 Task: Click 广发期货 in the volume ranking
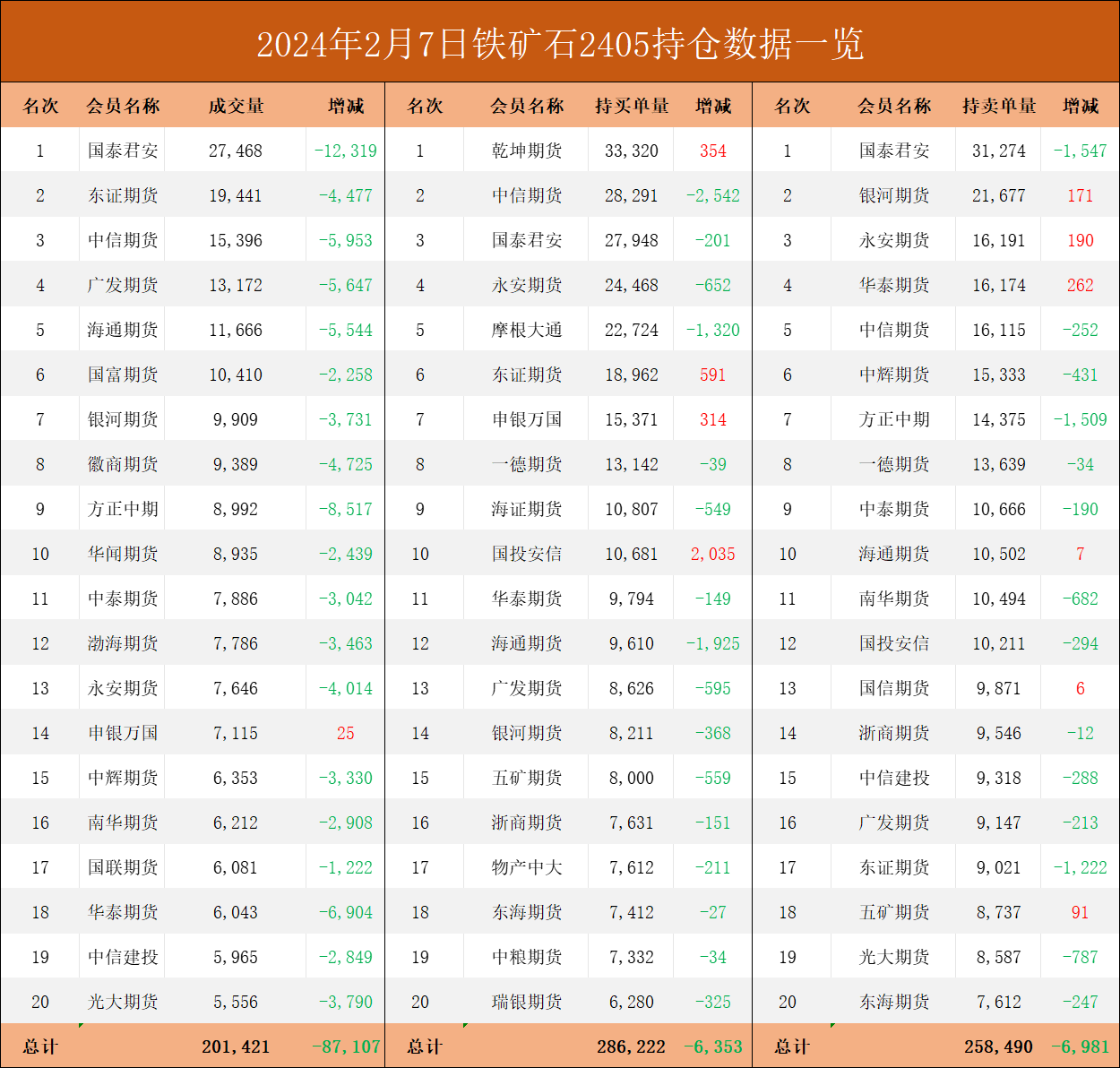pyautogui.click(x=123, y=285)
